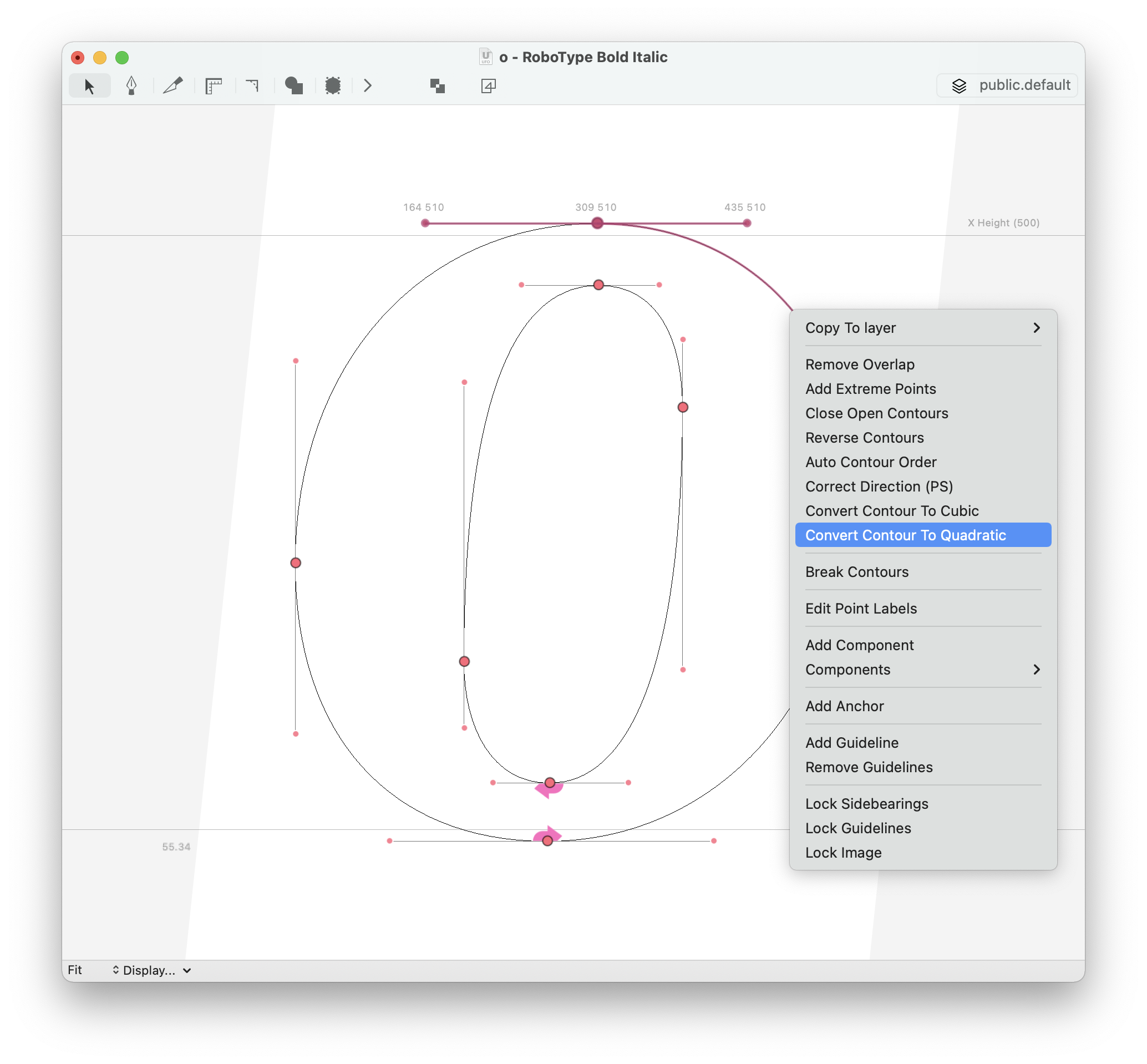Choose Lock Guidelines
Screen dimensions: 1147x1064
(x=923, y=828)
